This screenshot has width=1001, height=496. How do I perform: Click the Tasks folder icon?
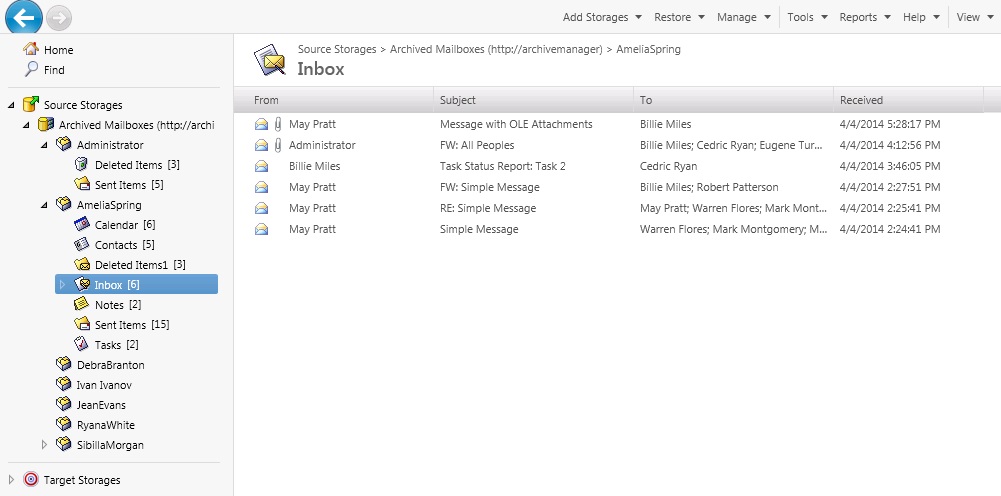coord(81,344)
